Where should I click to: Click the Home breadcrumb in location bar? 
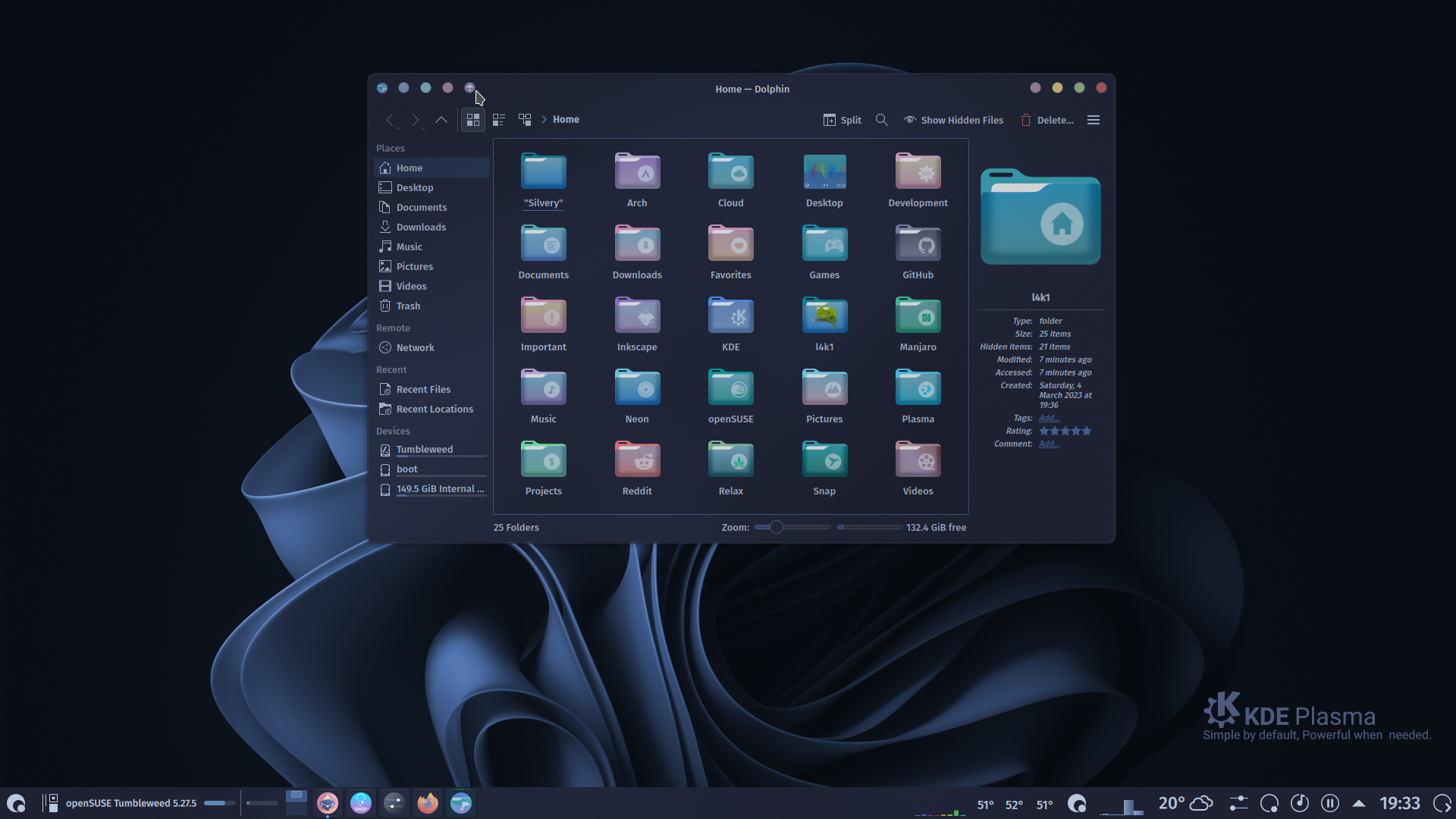pyautogui.click(x=566, y=120)
